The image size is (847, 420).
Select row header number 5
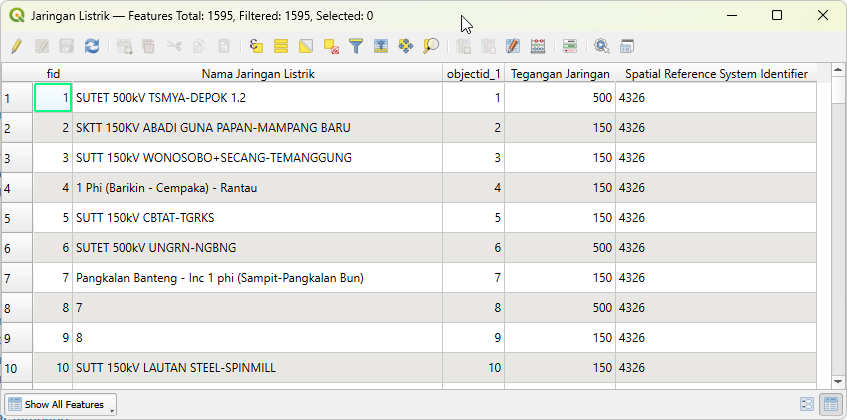[9, 218]
